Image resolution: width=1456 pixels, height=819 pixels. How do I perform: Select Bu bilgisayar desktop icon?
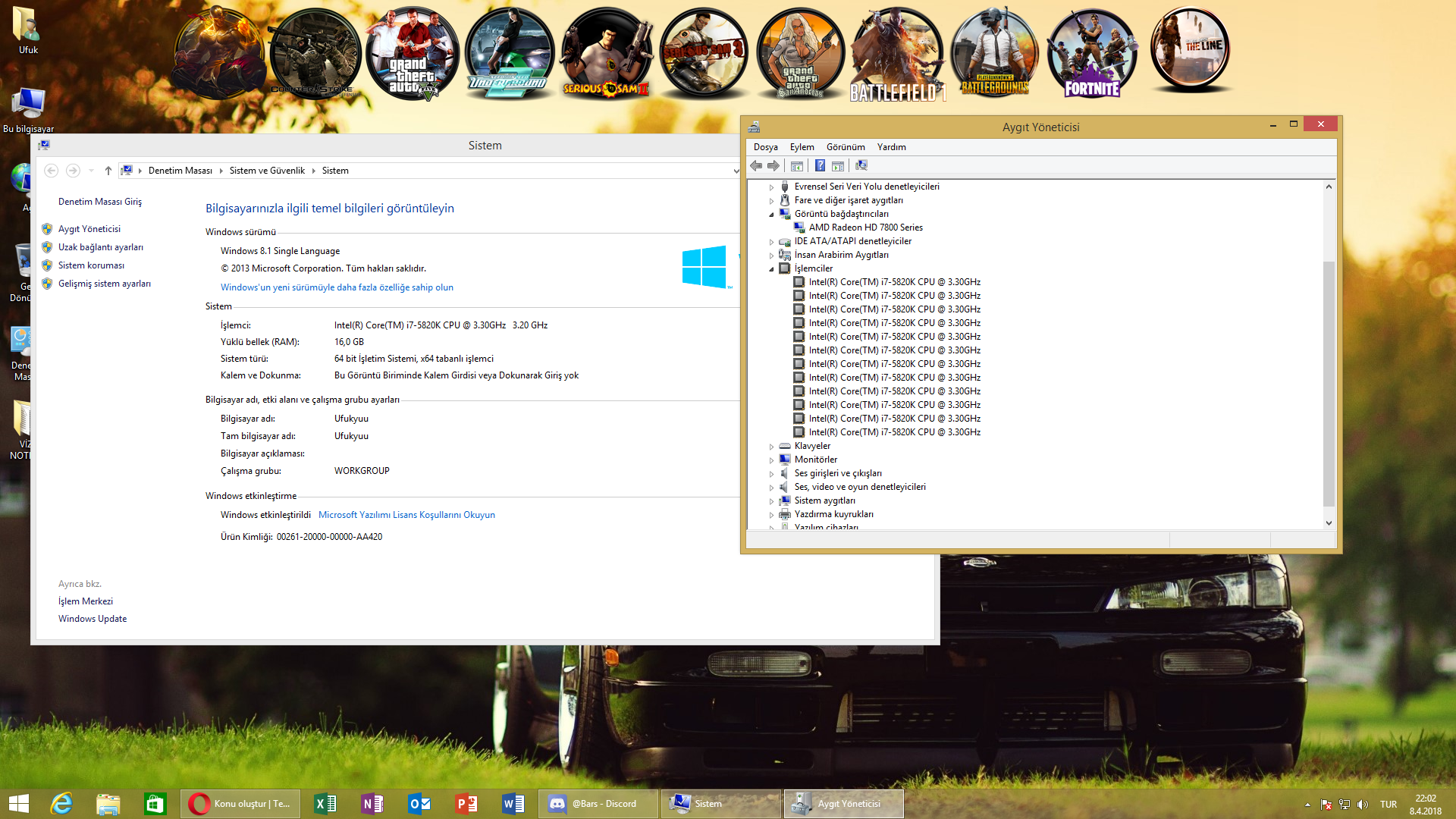coord(28,109)
